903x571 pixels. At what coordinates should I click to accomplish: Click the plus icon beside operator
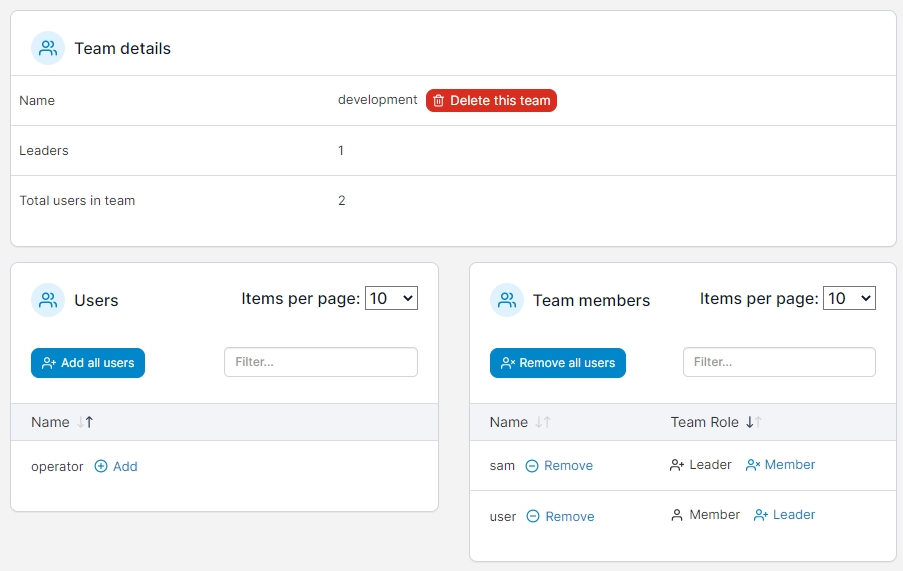(101, 466)
